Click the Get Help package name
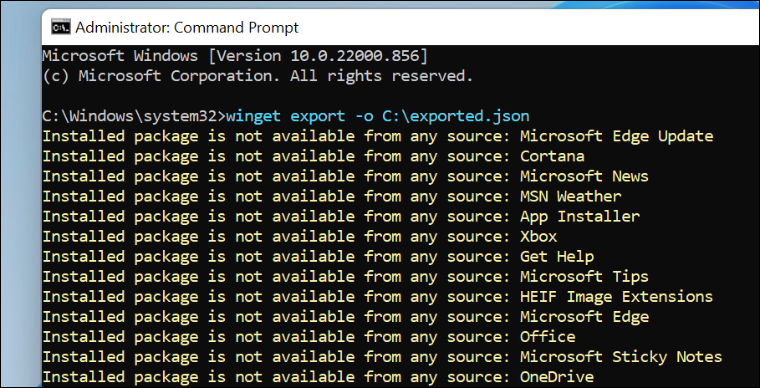 [x=557, y=256]
